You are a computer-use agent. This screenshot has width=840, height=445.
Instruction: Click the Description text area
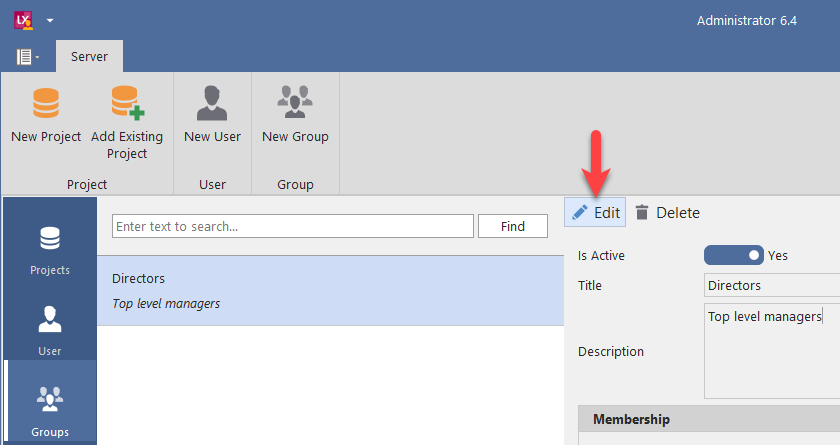pyautogui.click(x=770, y=351)
